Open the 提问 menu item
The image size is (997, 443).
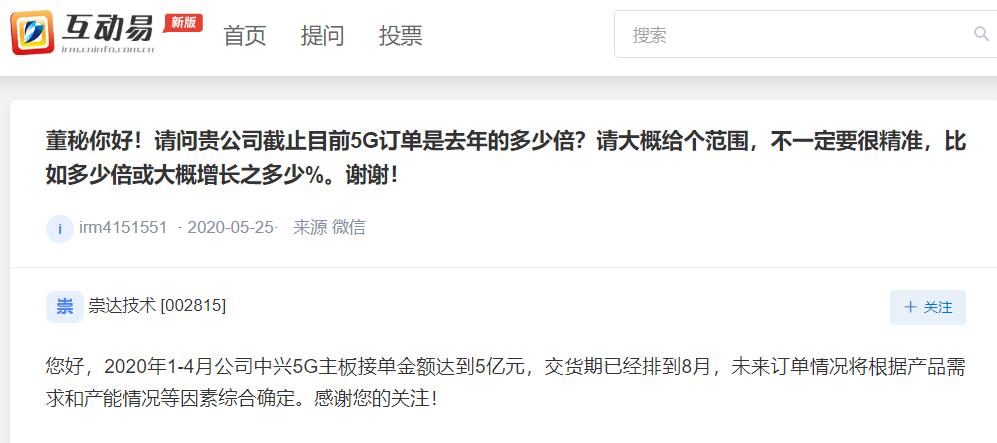coord(322,35)
